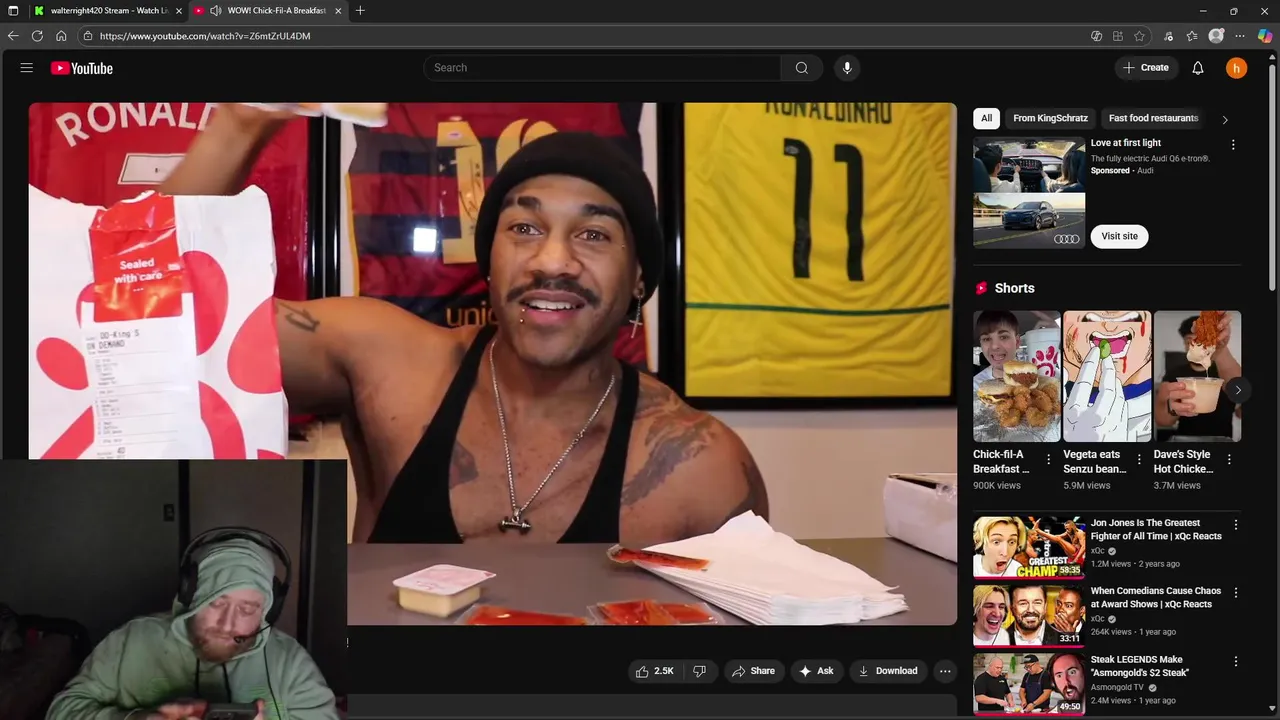Dislike the video with thumbs down
The width and height of the screenshot is (1280, 720).
click(700, 671)
